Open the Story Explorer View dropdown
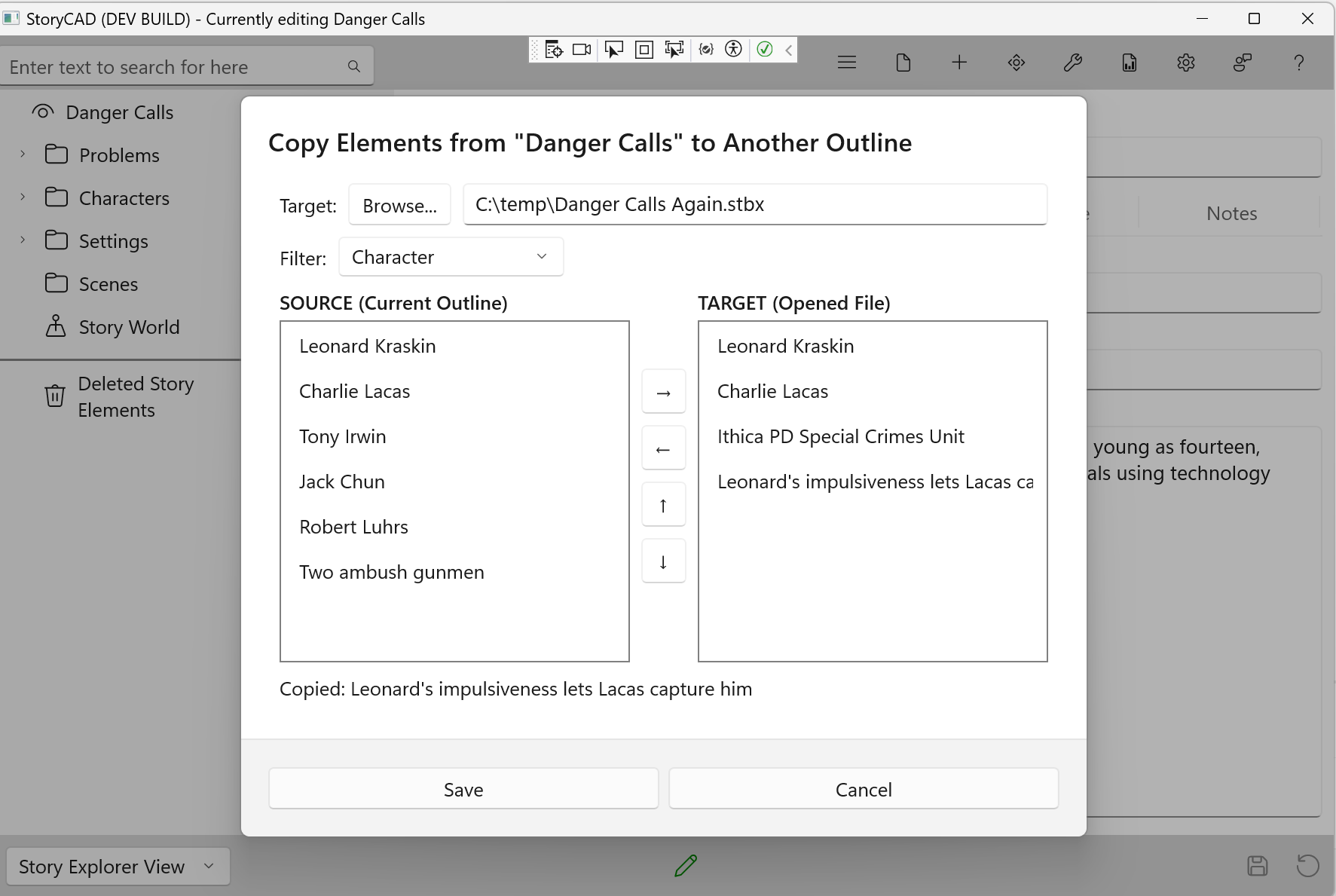Image resolution: width=1336 pixels, height=896 pixels. point(117,866)
